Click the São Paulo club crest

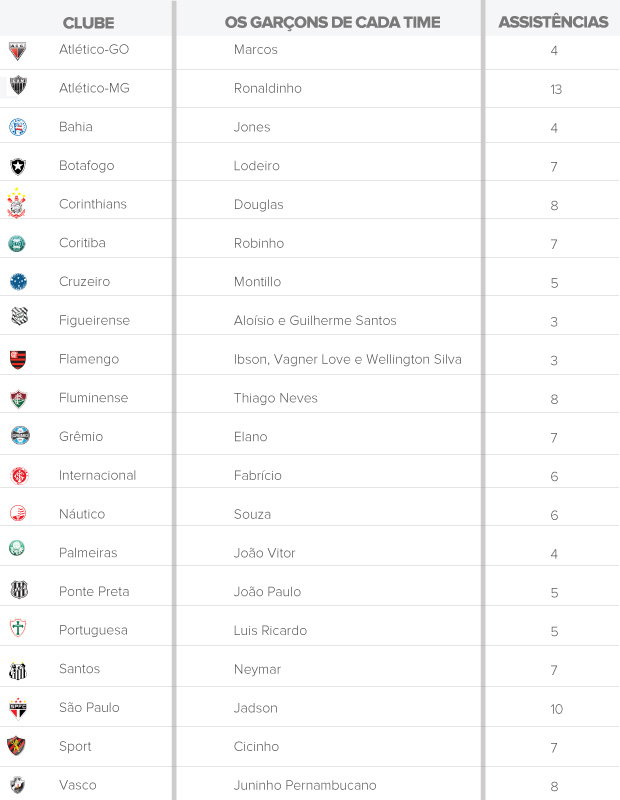[18, 708]
